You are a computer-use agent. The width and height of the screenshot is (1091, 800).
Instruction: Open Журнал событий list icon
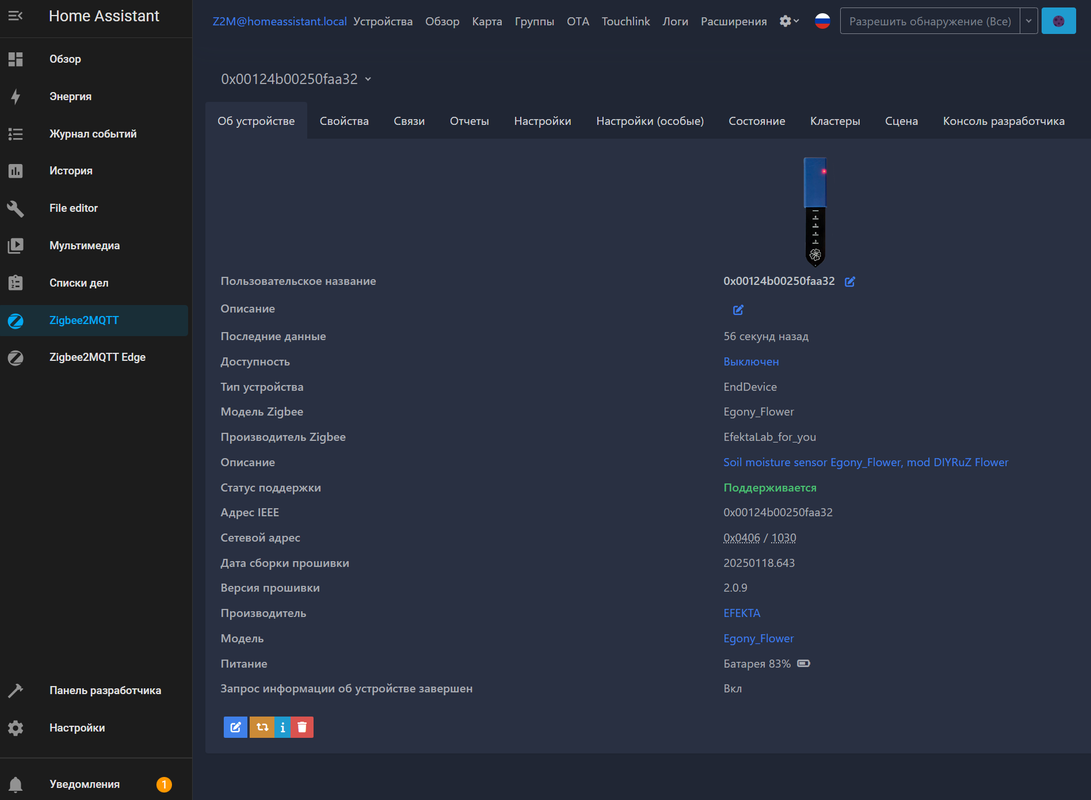coord(15,134)
